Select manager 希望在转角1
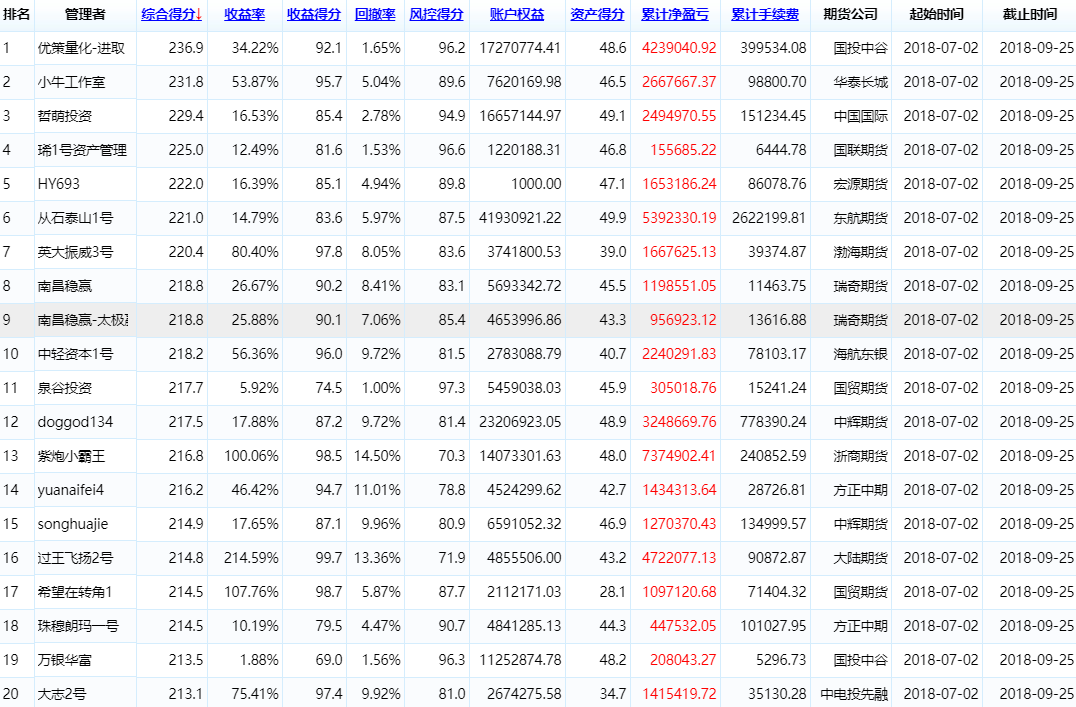The height and width of the screenshot is (707, 1076). point(75,592)
